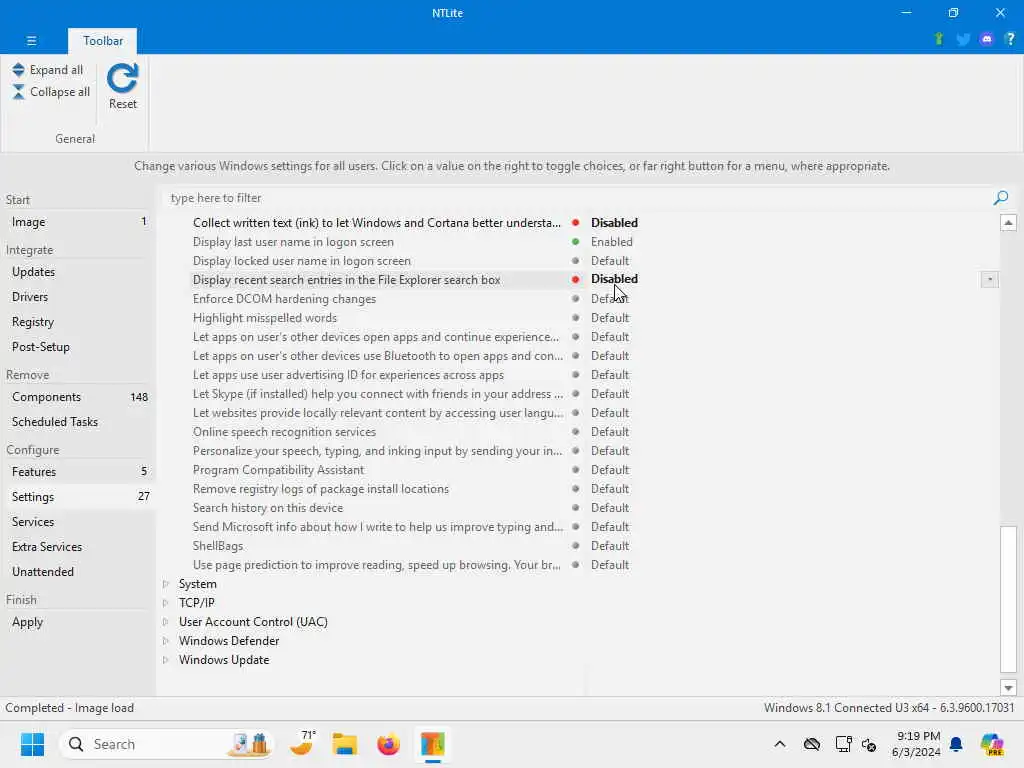The width and height of the screenshot is (1024, 768).
Task: Toggle ShellBags Default value
Action: point(610,545)
